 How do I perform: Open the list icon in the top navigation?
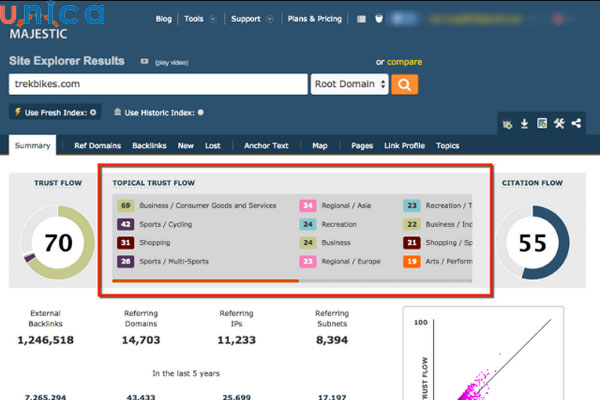[361, 19]
